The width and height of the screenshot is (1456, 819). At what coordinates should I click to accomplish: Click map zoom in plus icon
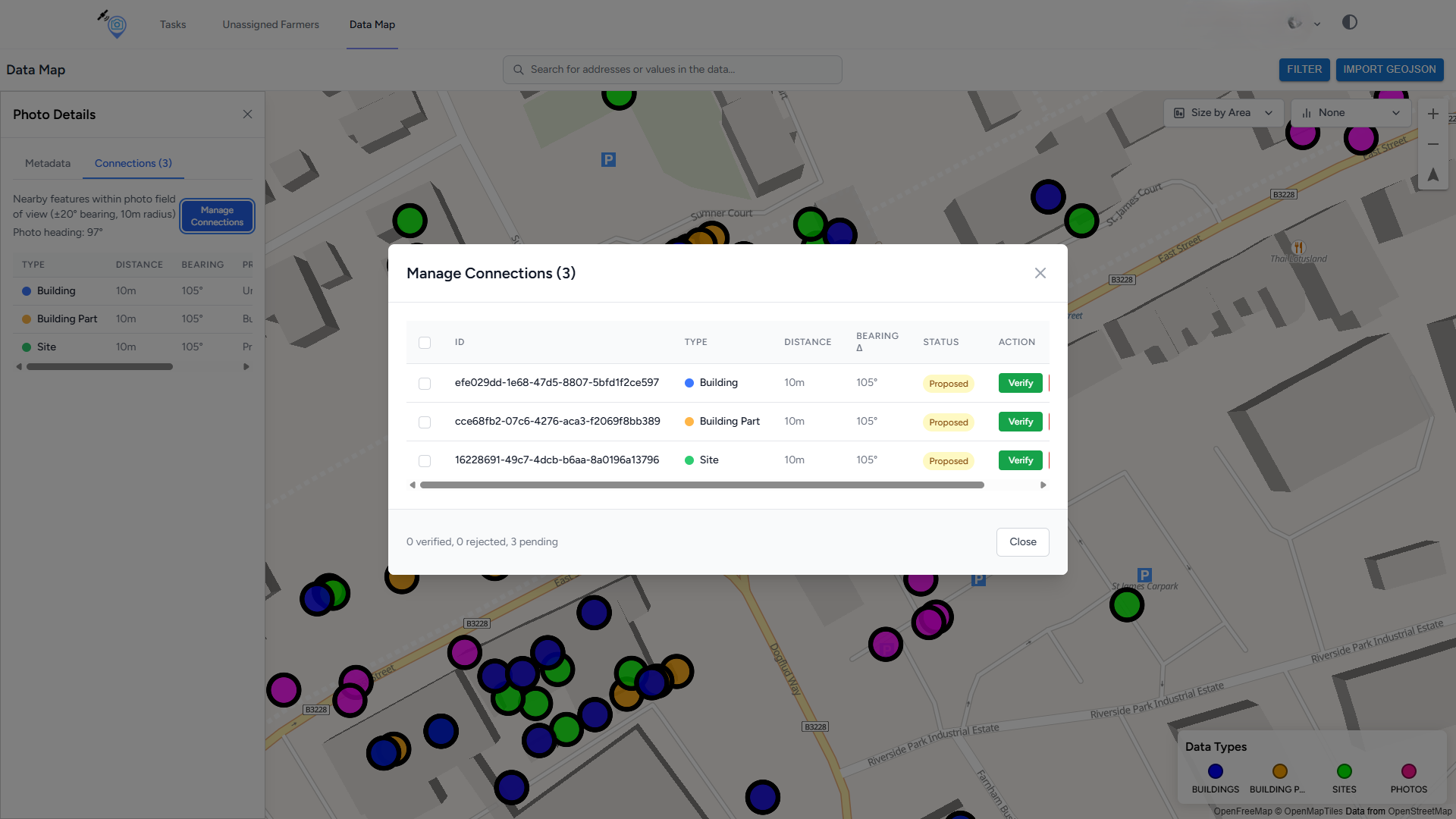(x=1432, y=114)
